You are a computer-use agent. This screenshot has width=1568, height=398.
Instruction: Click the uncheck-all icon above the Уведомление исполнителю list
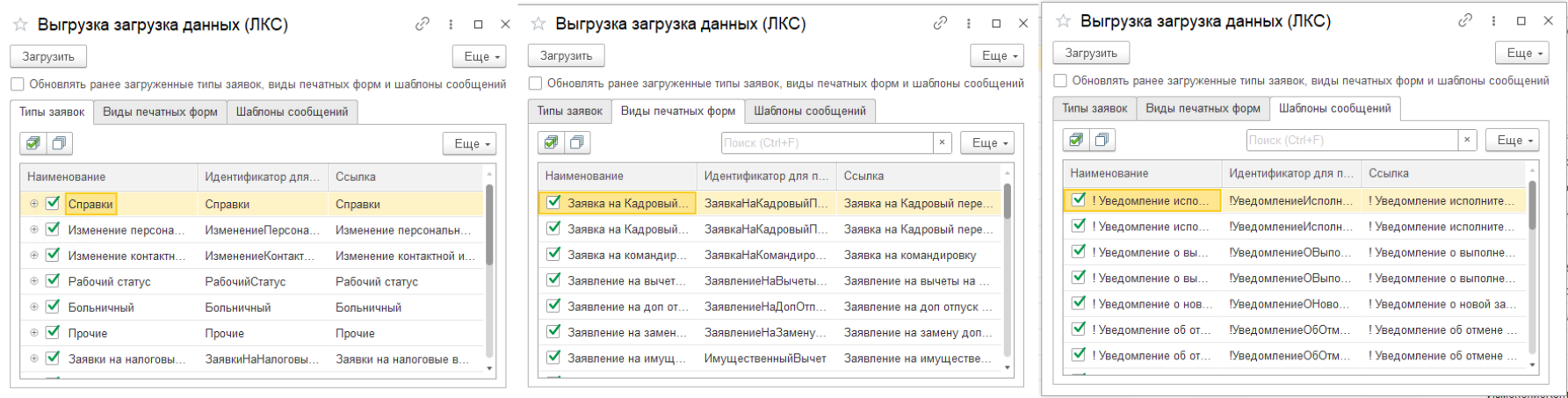[1102, 140]
